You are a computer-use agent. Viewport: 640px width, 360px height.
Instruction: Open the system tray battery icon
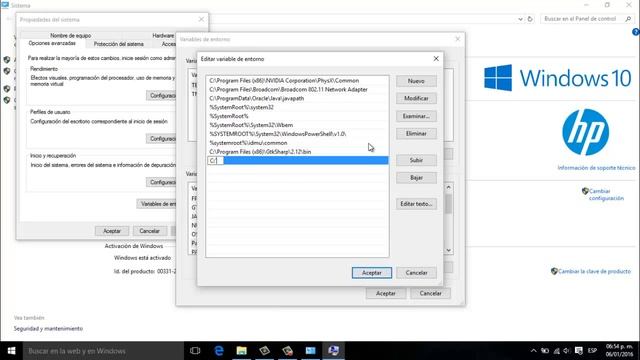545,351
